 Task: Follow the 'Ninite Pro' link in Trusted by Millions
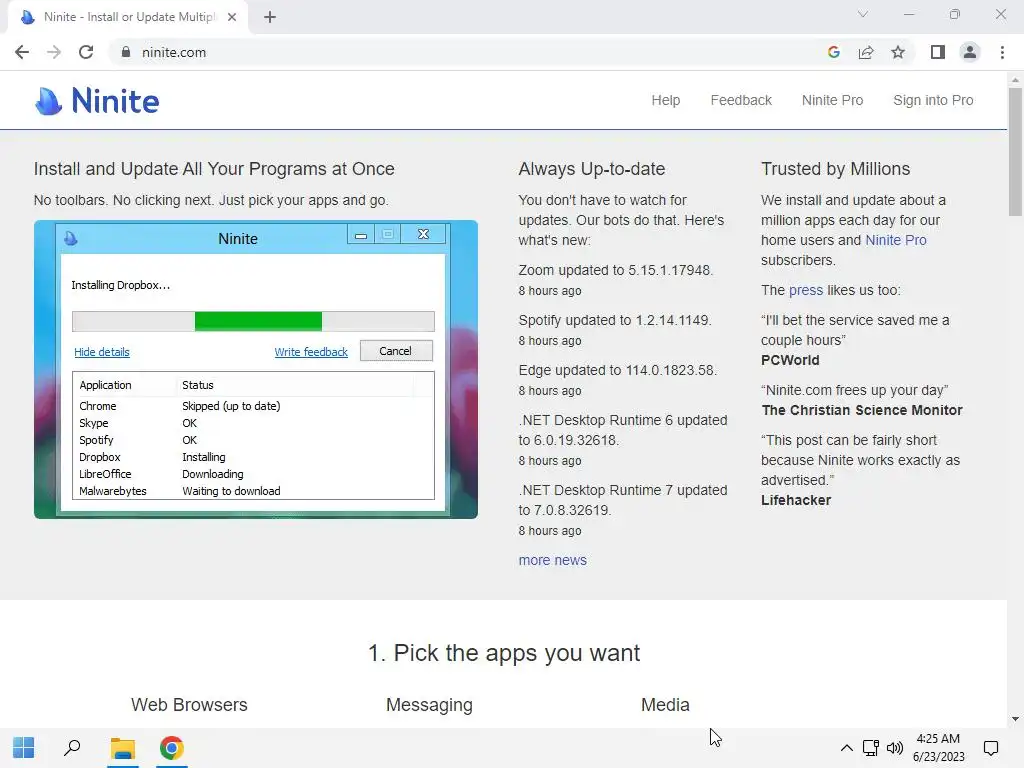pyautogui.click(x=895, y=240)
